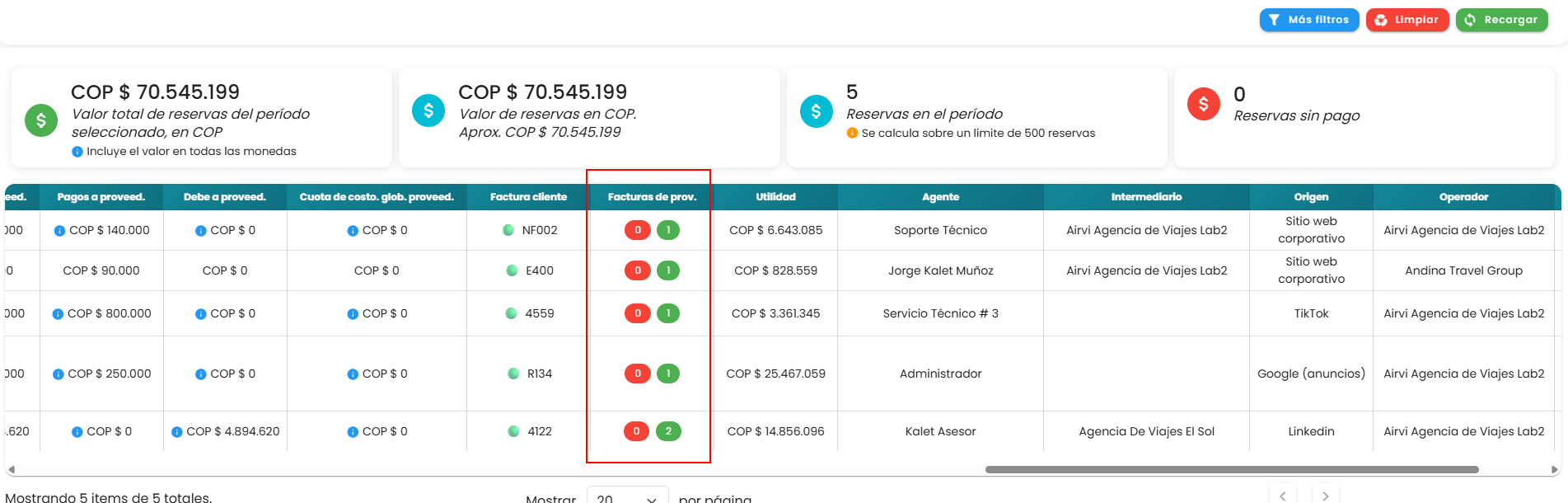Click the info icon beside COP $ 4.894.620
Image resolution: width=1568 pixels, height=503 pixels.
177,432
